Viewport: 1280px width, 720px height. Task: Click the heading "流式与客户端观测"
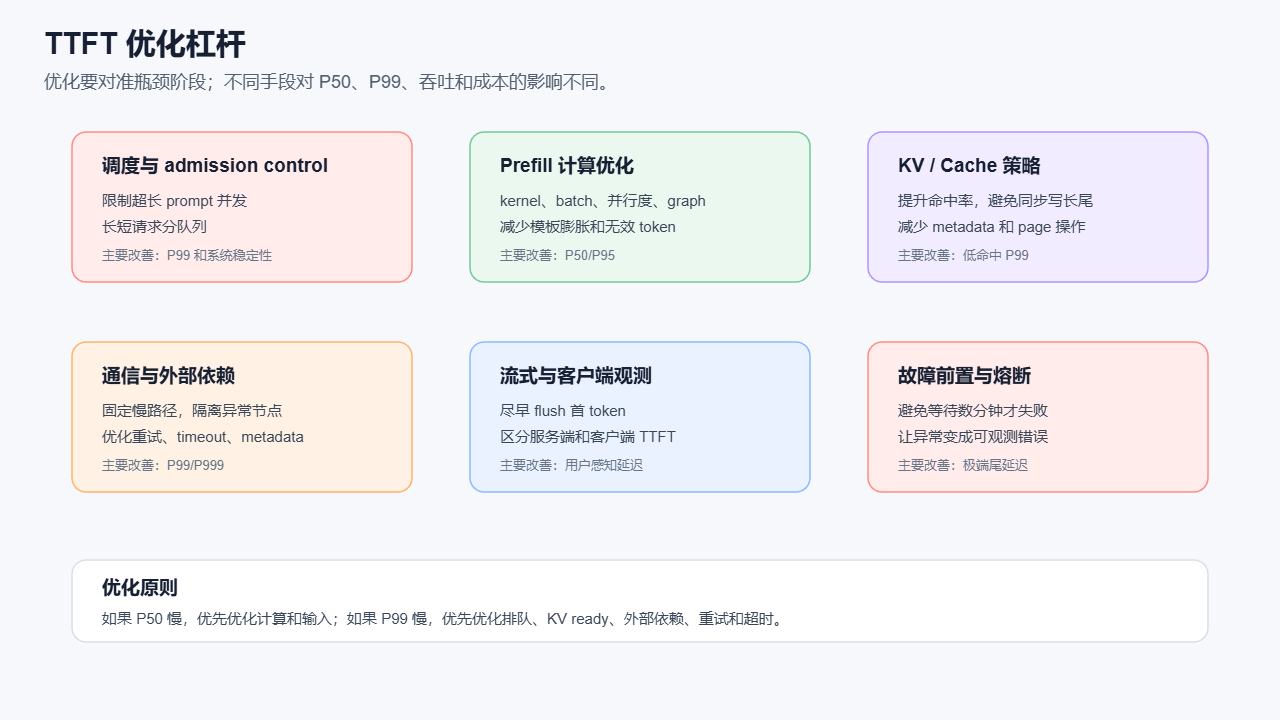576,376
